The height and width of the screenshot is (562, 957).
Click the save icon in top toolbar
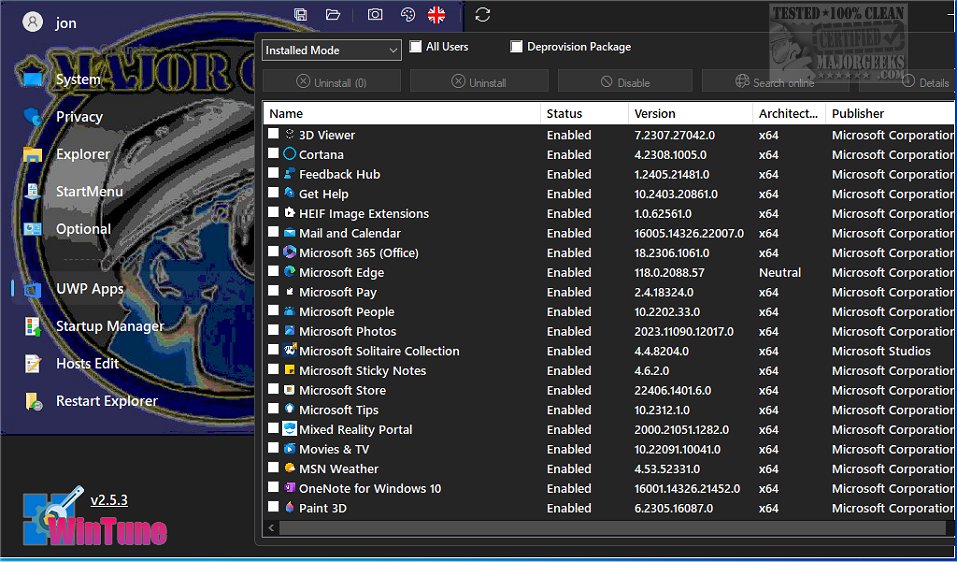300,15
